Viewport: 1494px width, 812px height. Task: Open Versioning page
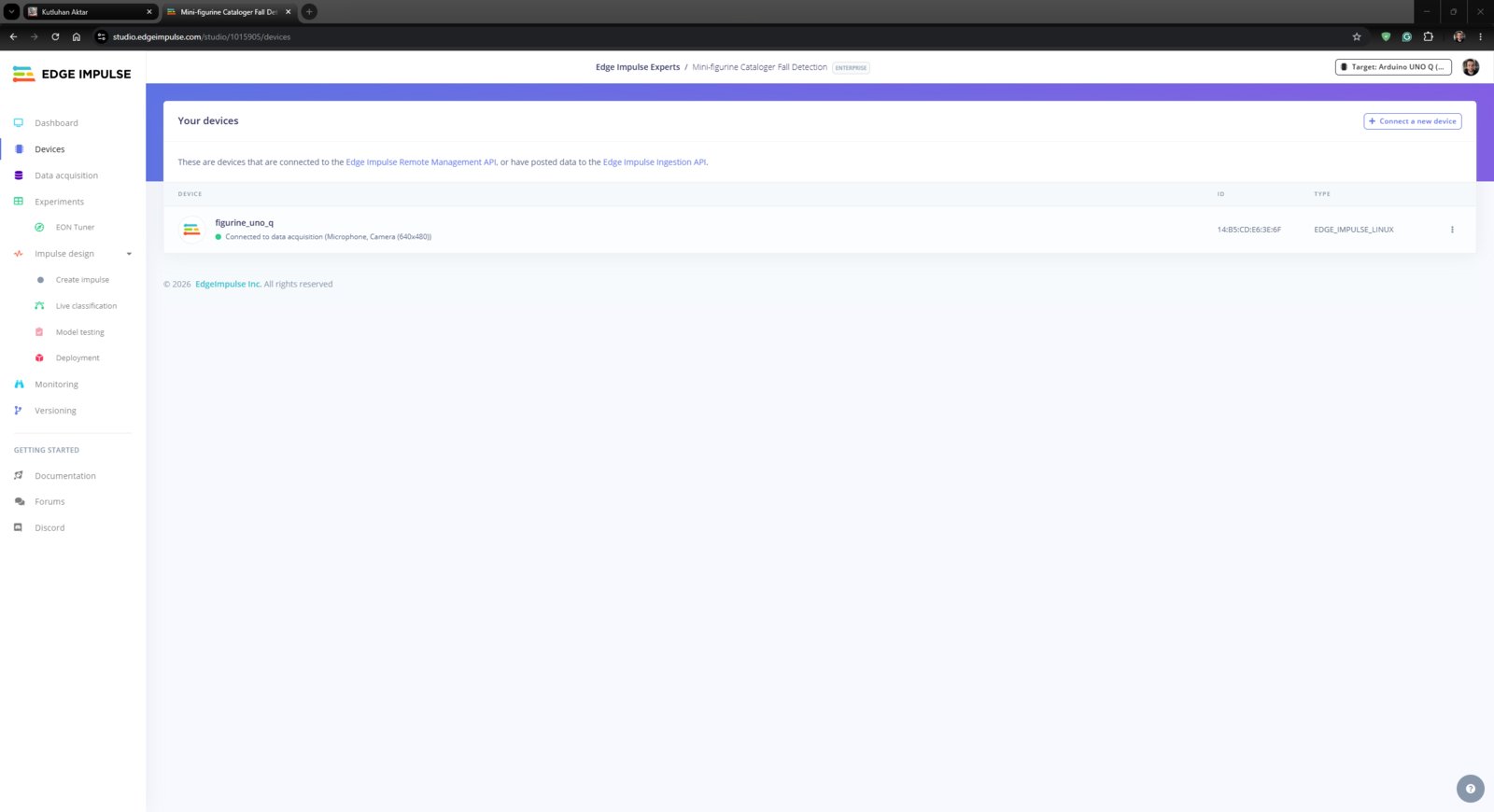pyautogui.click(x=55, y=411)
